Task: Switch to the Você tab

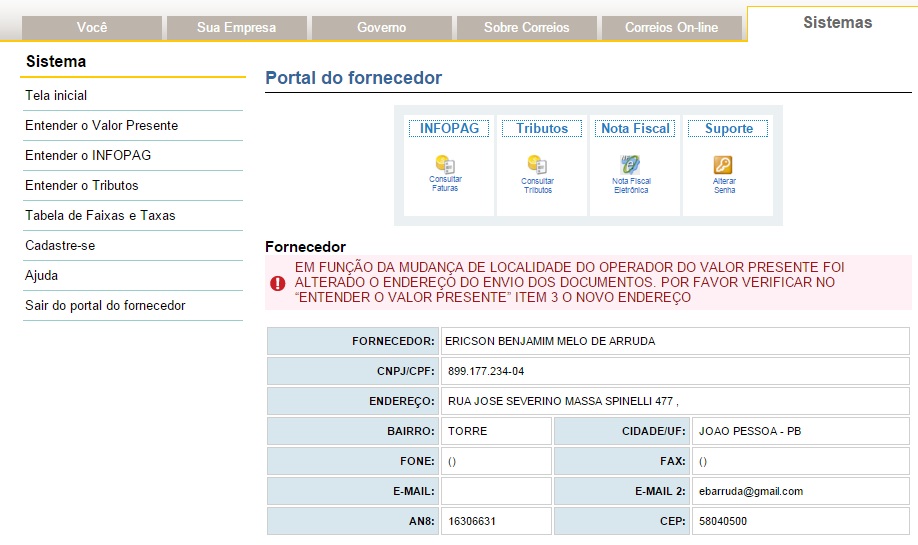Action: click(92, 28)
